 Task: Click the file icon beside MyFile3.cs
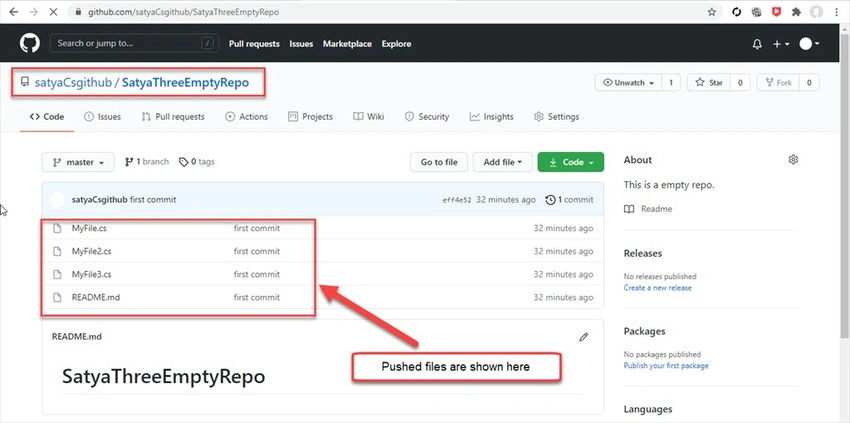pos(56,274)
